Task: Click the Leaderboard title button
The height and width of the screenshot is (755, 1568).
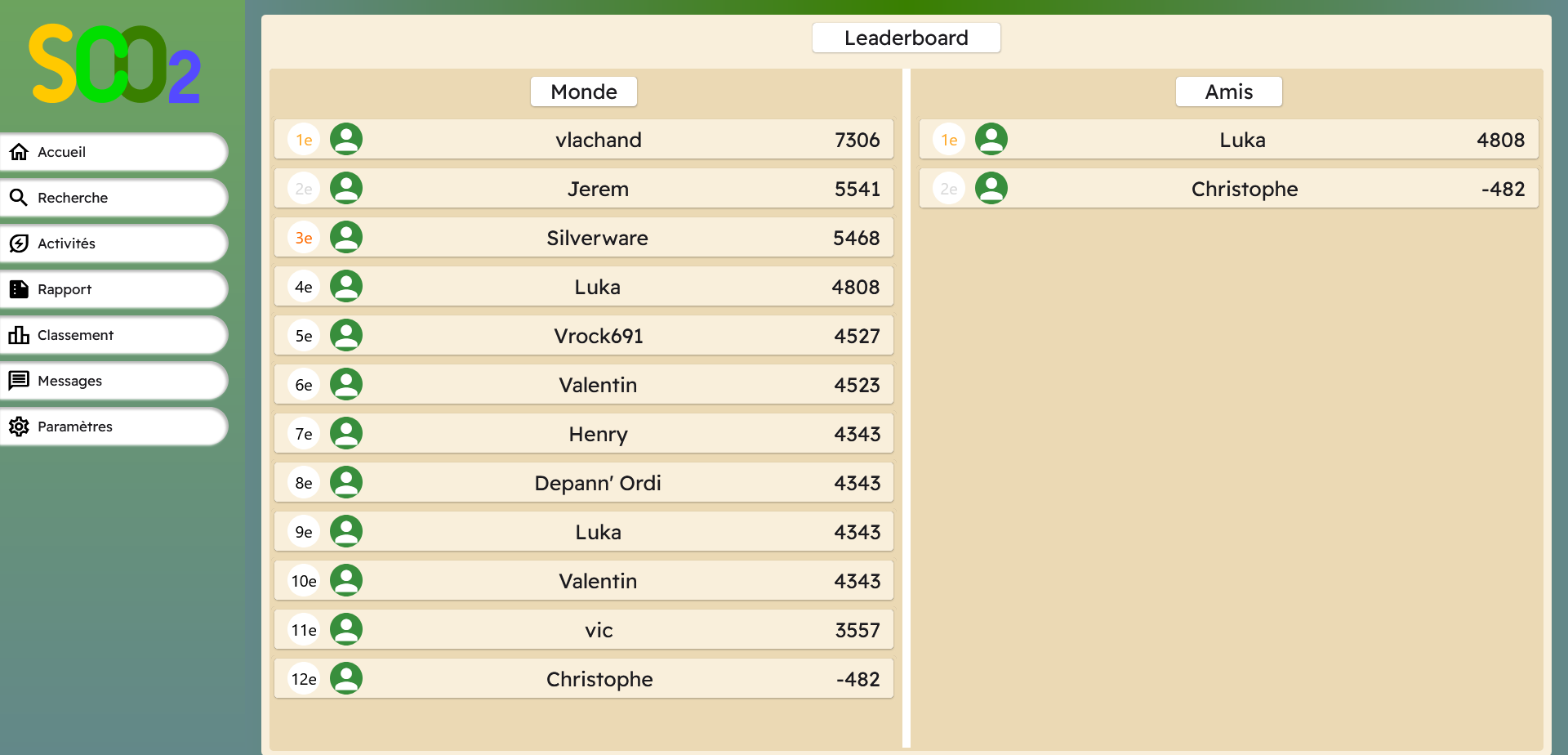Action: point(906,38)
